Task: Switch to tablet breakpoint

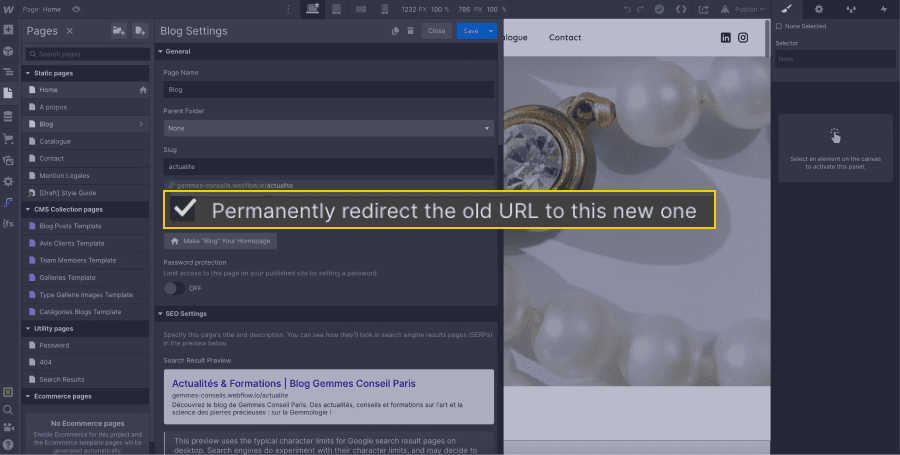Action: pyautogui.click(x=336, y=9)
